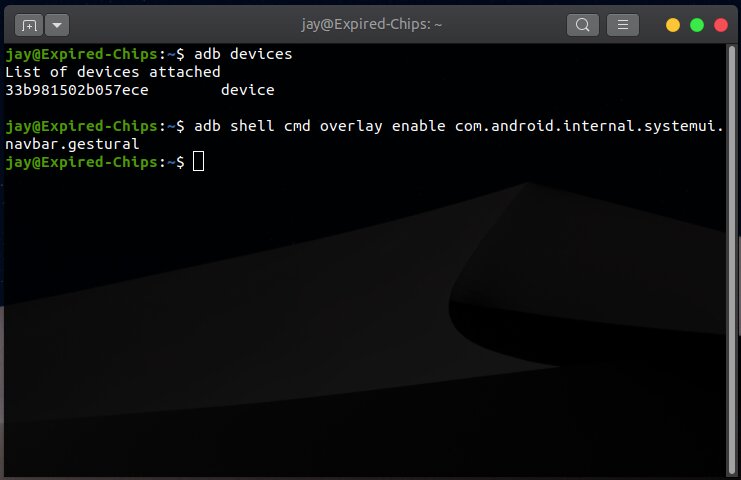This screenshot has width=741, height=480.
Task: Click the cursor block at the last prompt
Action: click(198, 162)
